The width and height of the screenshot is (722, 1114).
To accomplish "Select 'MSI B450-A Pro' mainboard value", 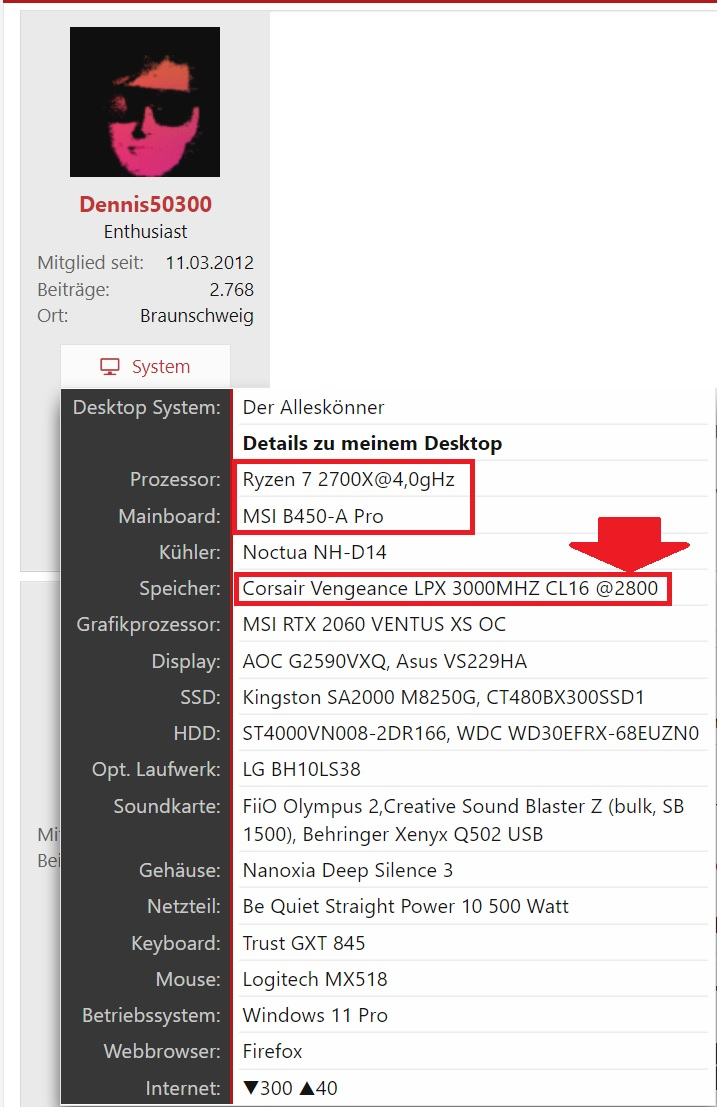I will pos(313,516).
